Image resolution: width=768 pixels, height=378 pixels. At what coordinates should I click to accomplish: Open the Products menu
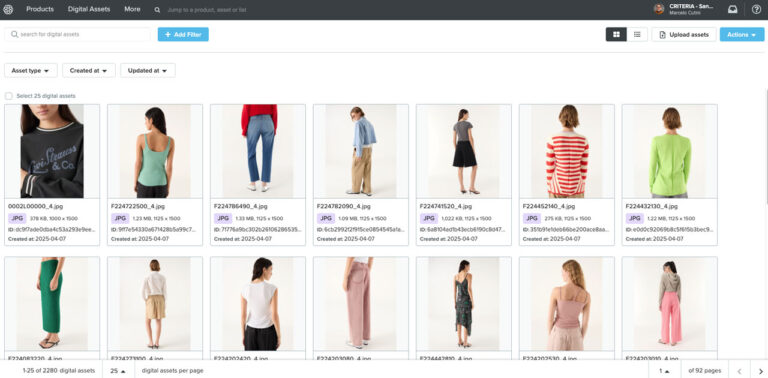click(x=40, y=9)
